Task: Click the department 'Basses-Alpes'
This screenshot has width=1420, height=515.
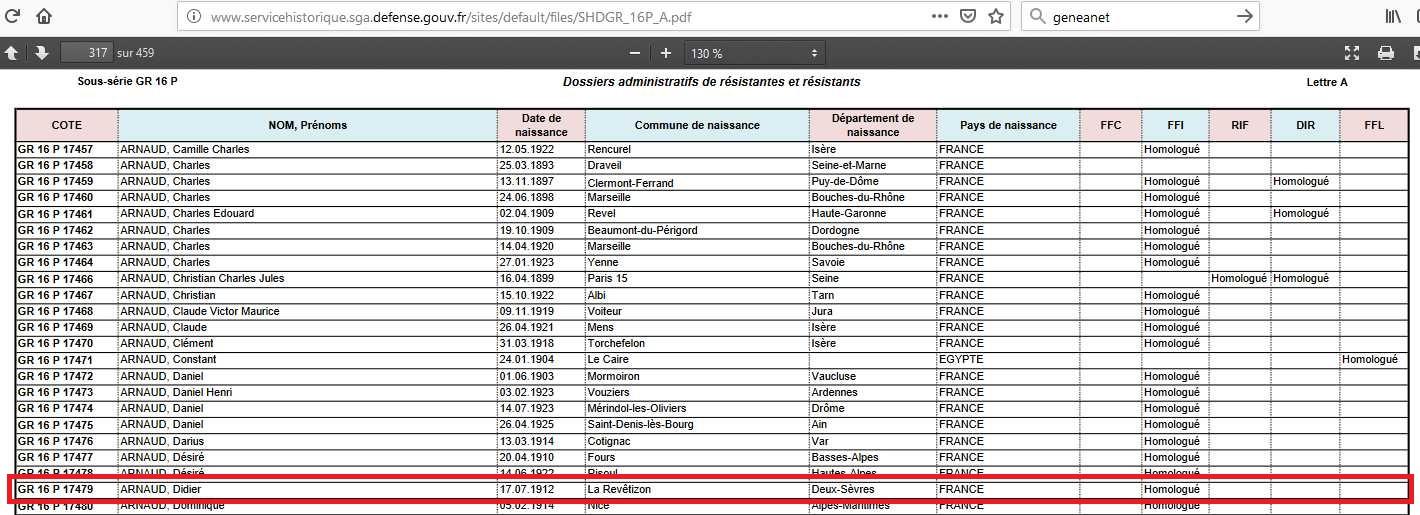Action: point(845,457)
